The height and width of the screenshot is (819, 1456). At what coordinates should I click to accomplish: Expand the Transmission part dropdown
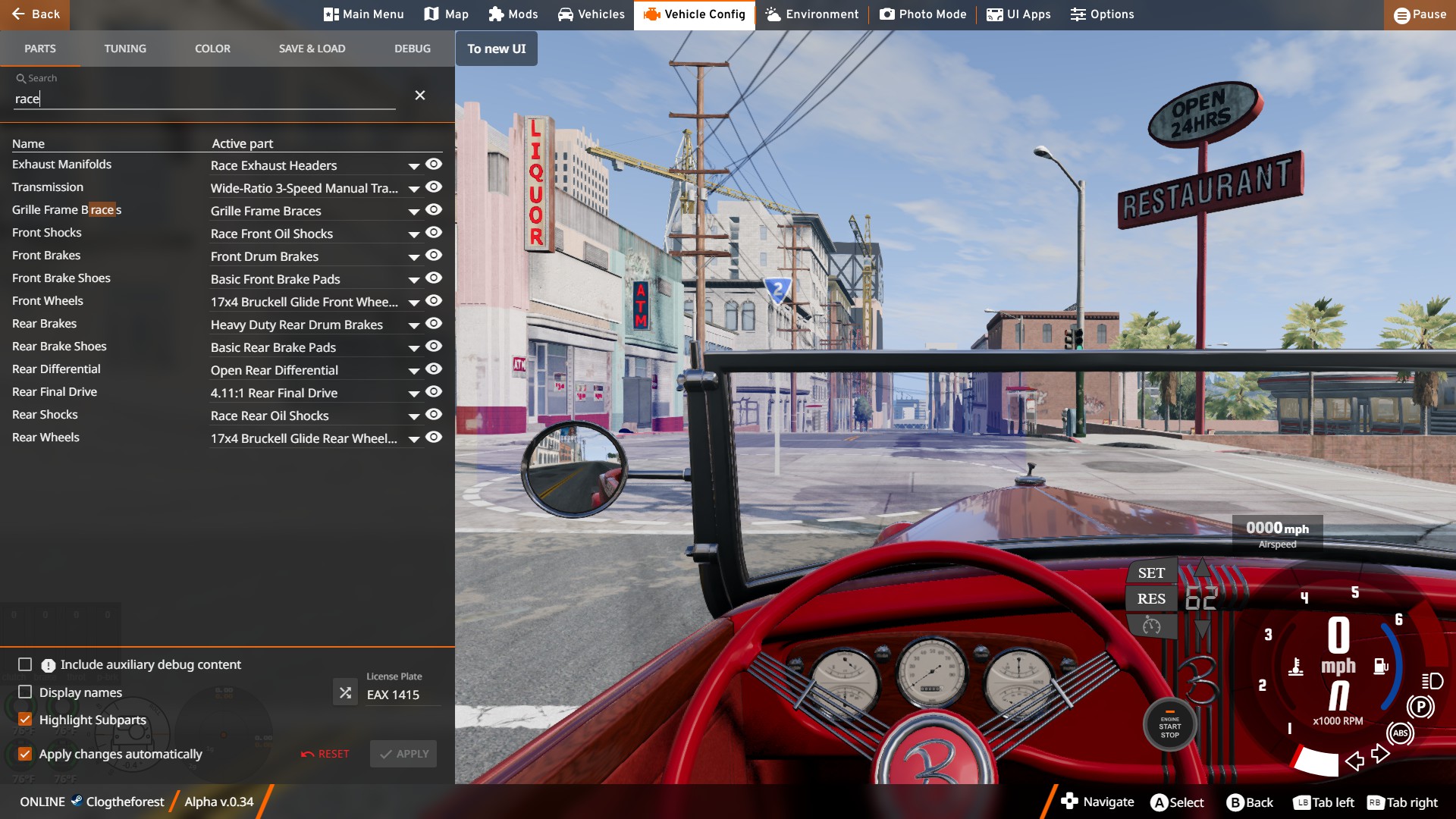[x=414, y=189]
